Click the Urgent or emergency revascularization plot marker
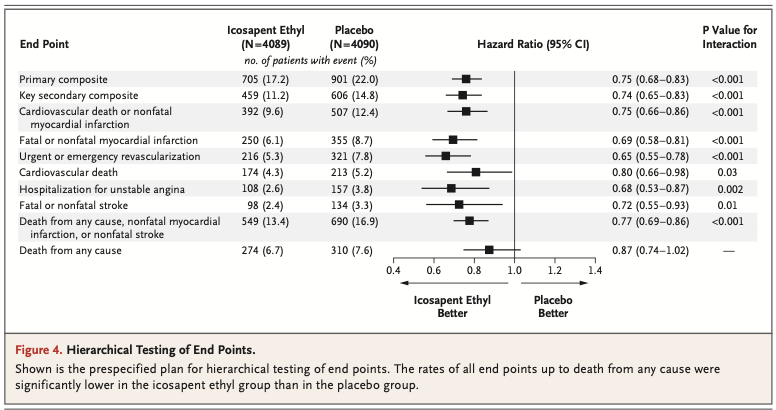Screen dimensions: 776x410 tap(446, 156)
